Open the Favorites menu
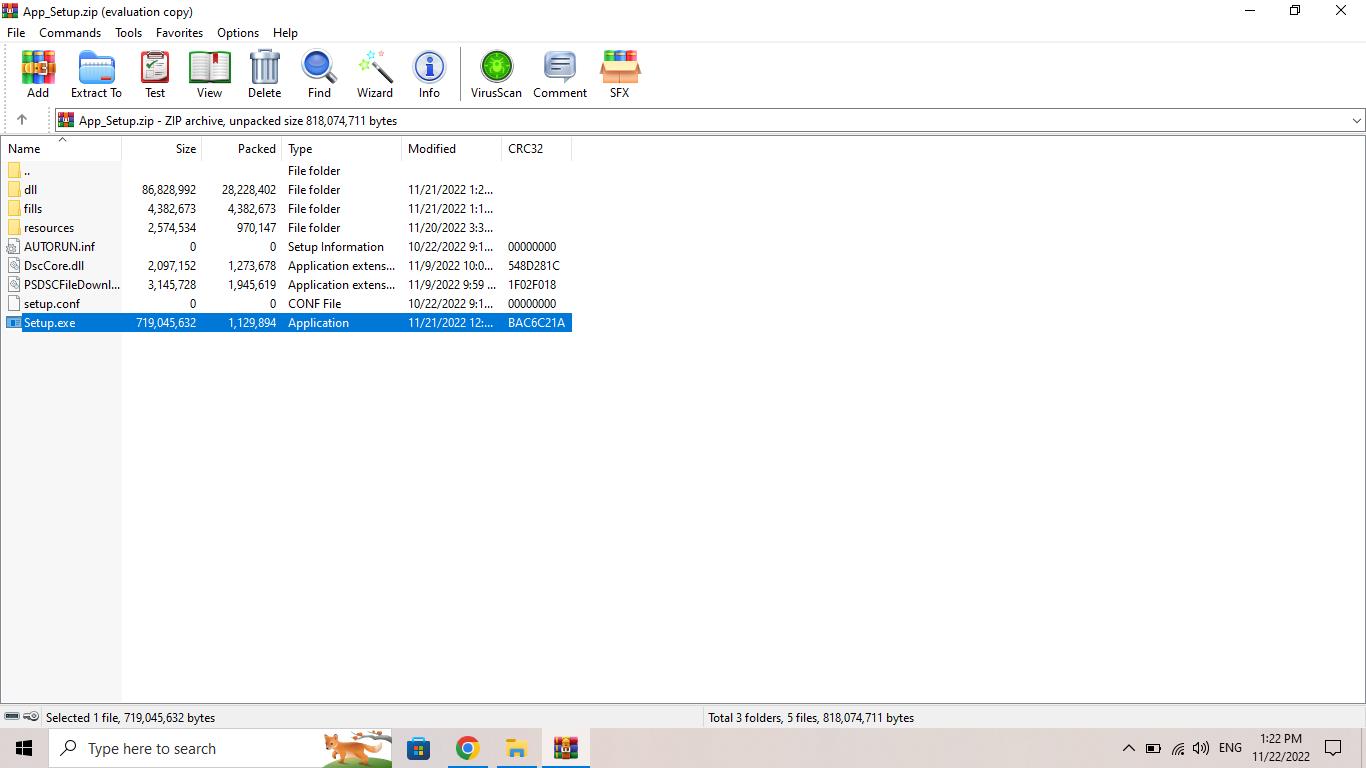This screenshot has width=1366, height=768. pyautogui.click(x=179, y=33)
